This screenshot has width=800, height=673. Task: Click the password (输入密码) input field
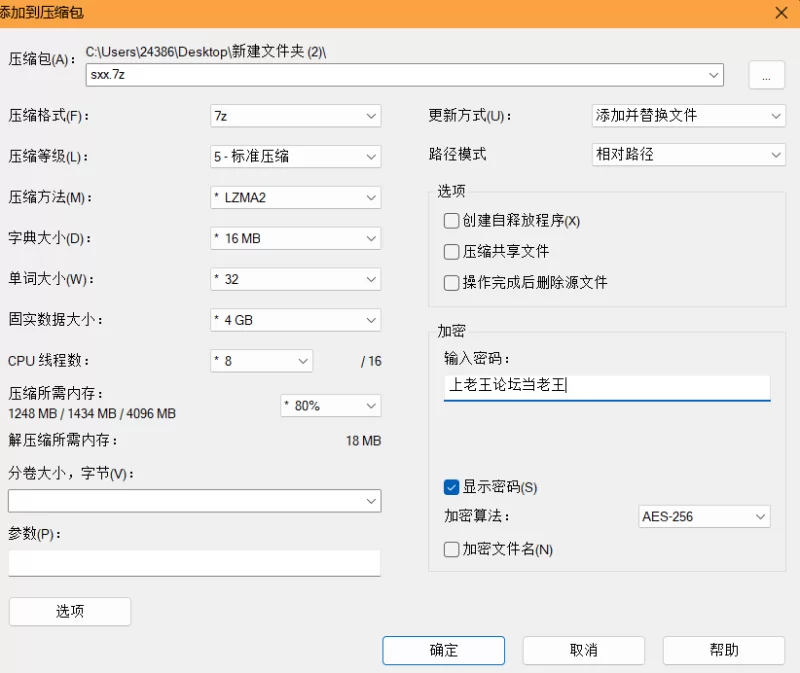[607, 388]
